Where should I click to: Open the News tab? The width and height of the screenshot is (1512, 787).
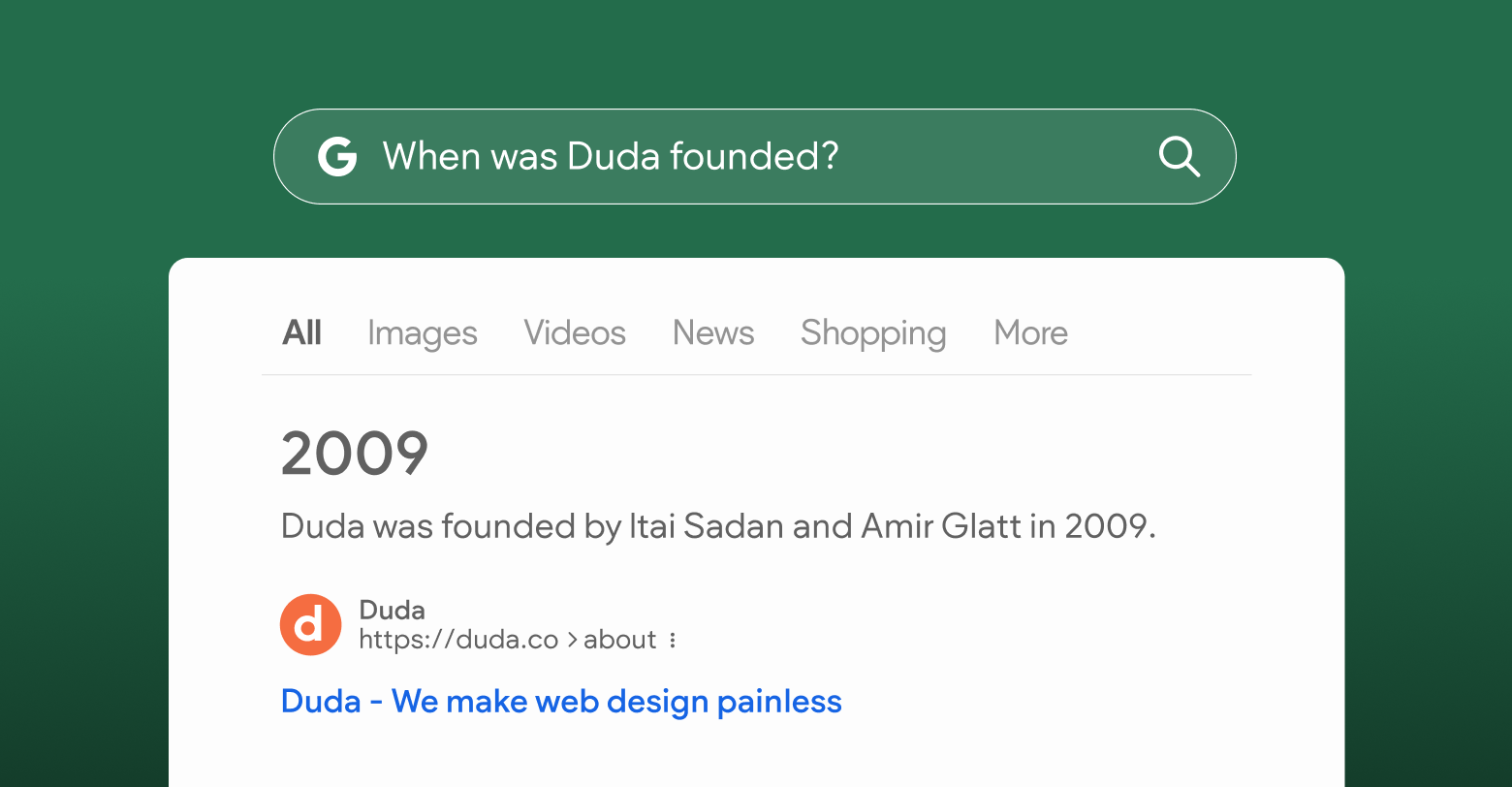pos(713,333)
